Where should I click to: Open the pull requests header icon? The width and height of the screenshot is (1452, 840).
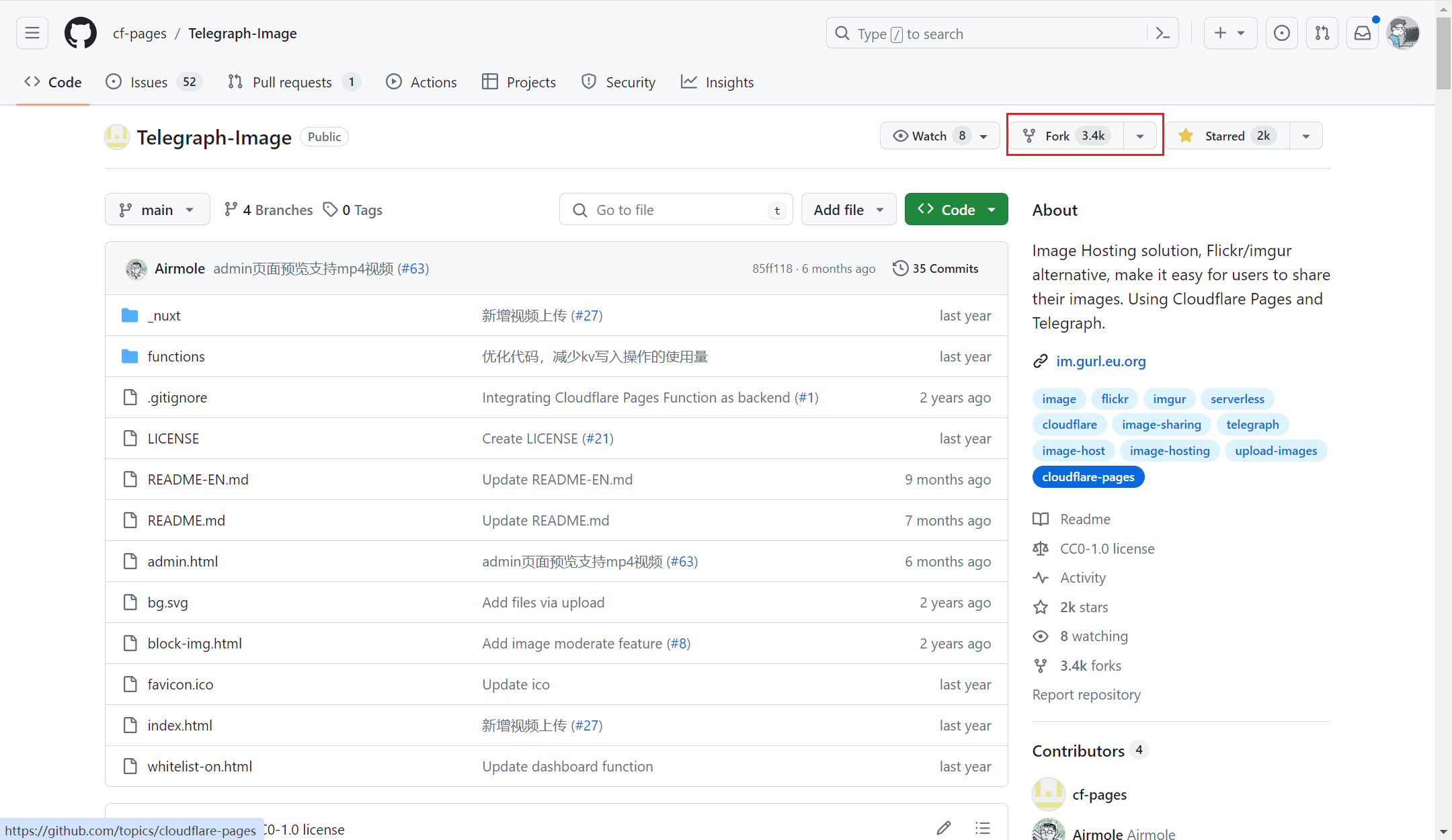tap(1322, 33)
